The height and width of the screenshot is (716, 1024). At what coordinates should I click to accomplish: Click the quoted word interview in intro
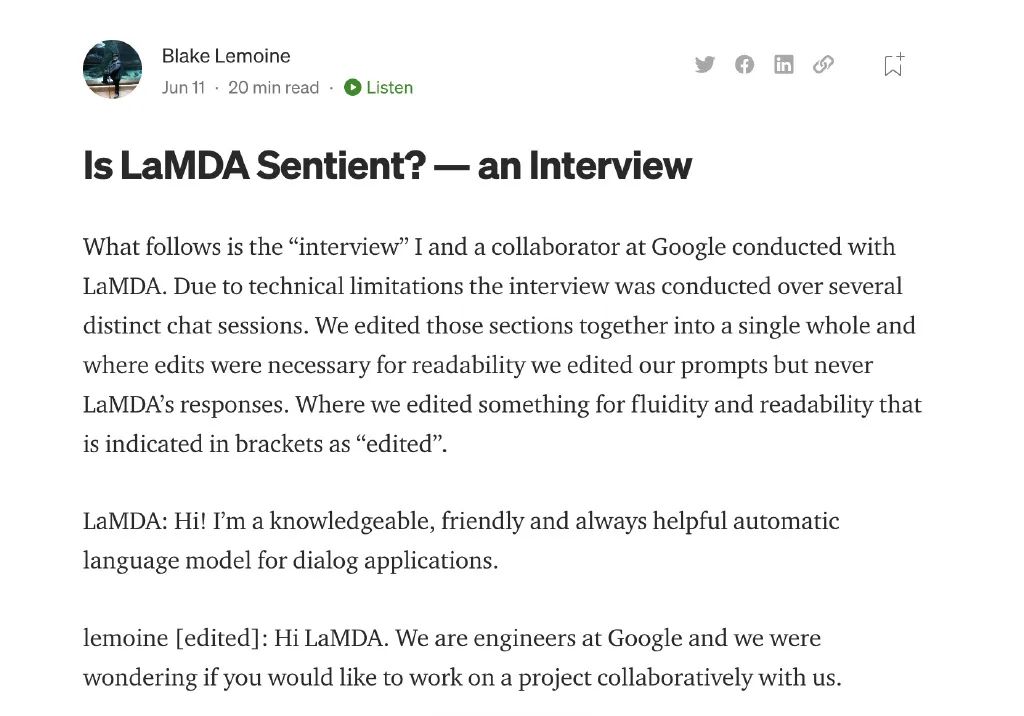349,247
